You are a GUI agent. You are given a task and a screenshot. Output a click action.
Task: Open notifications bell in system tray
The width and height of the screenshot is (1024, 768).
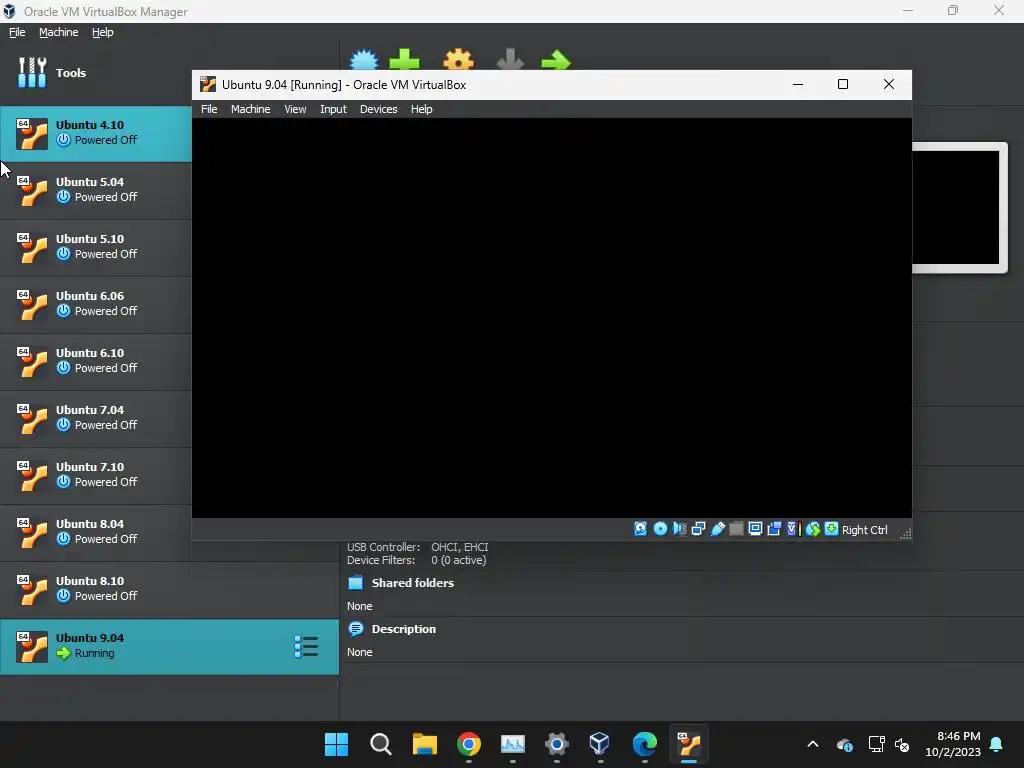(x=997, y=744)
